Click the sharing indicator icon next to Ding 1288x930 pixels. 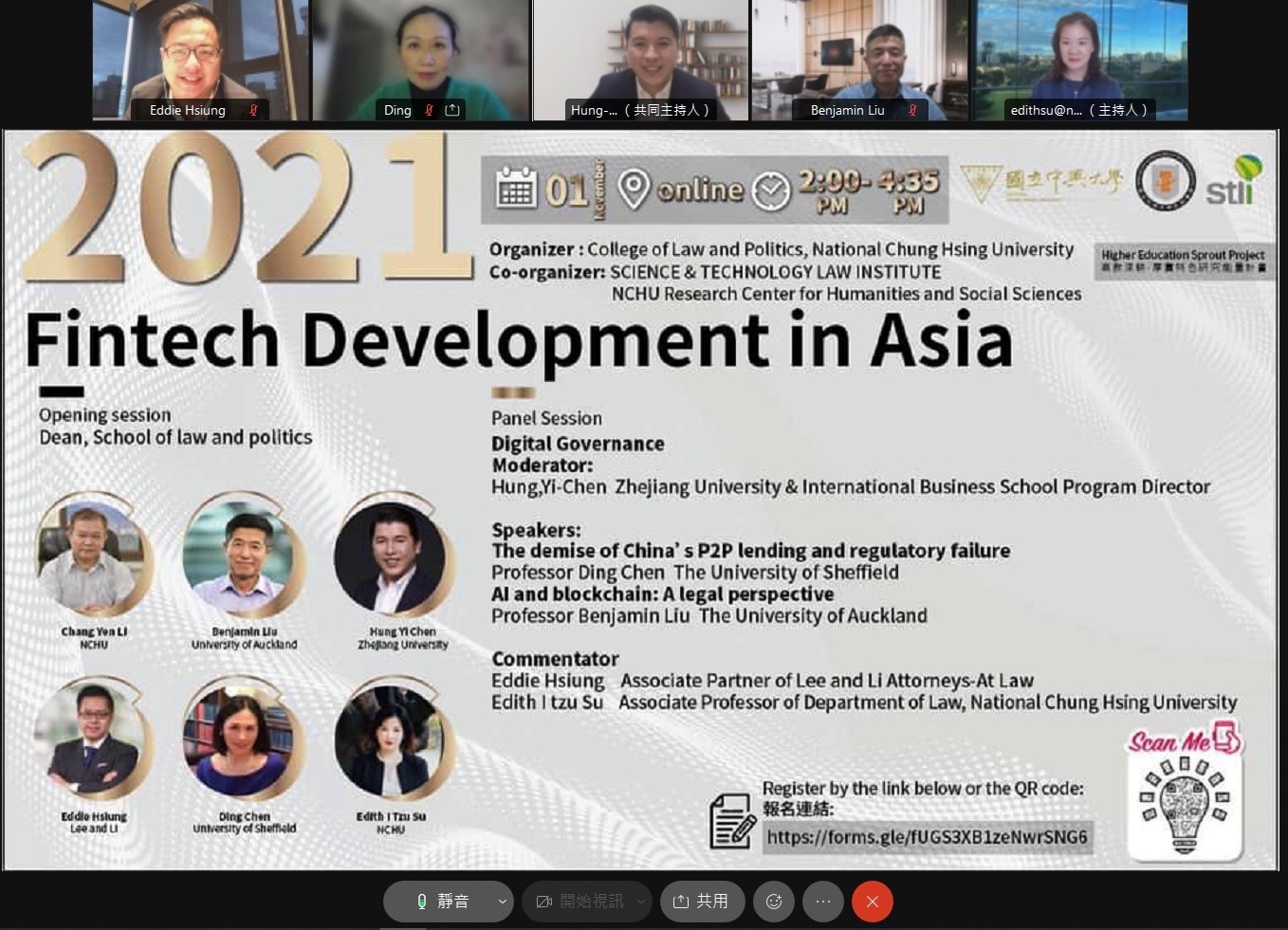[x=452, y=110]
